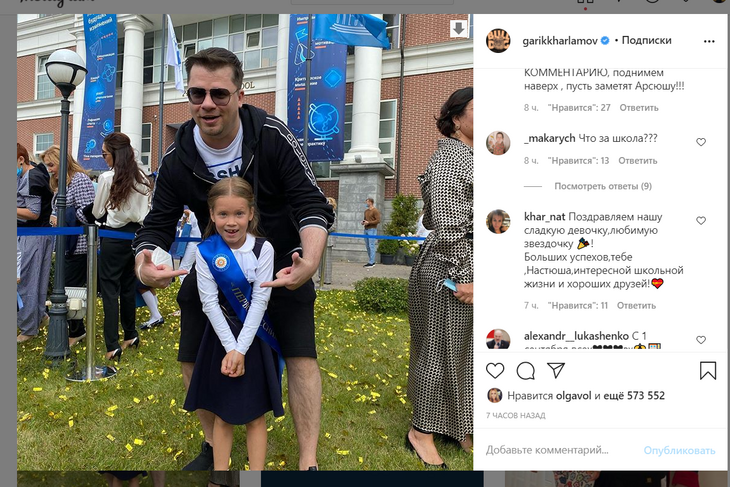Click the "Опубликовать" post button

pyautogui.click(x=679, y=450)
